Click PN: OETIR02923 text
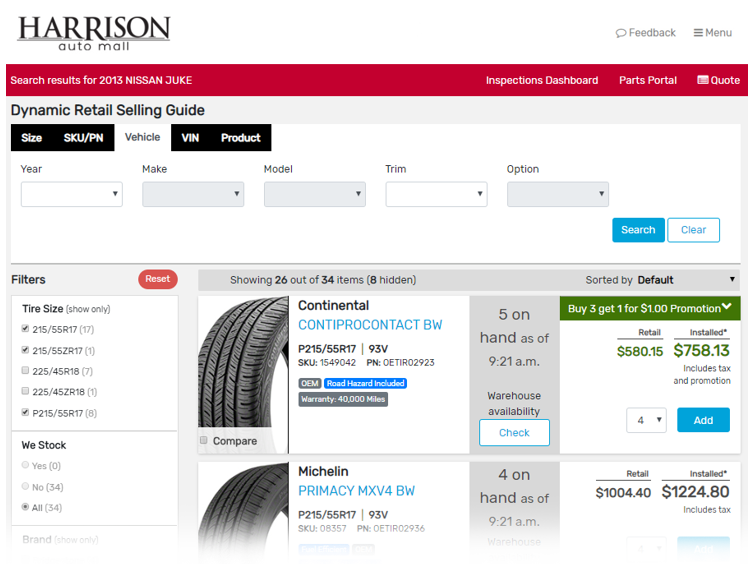 point(400,363)
